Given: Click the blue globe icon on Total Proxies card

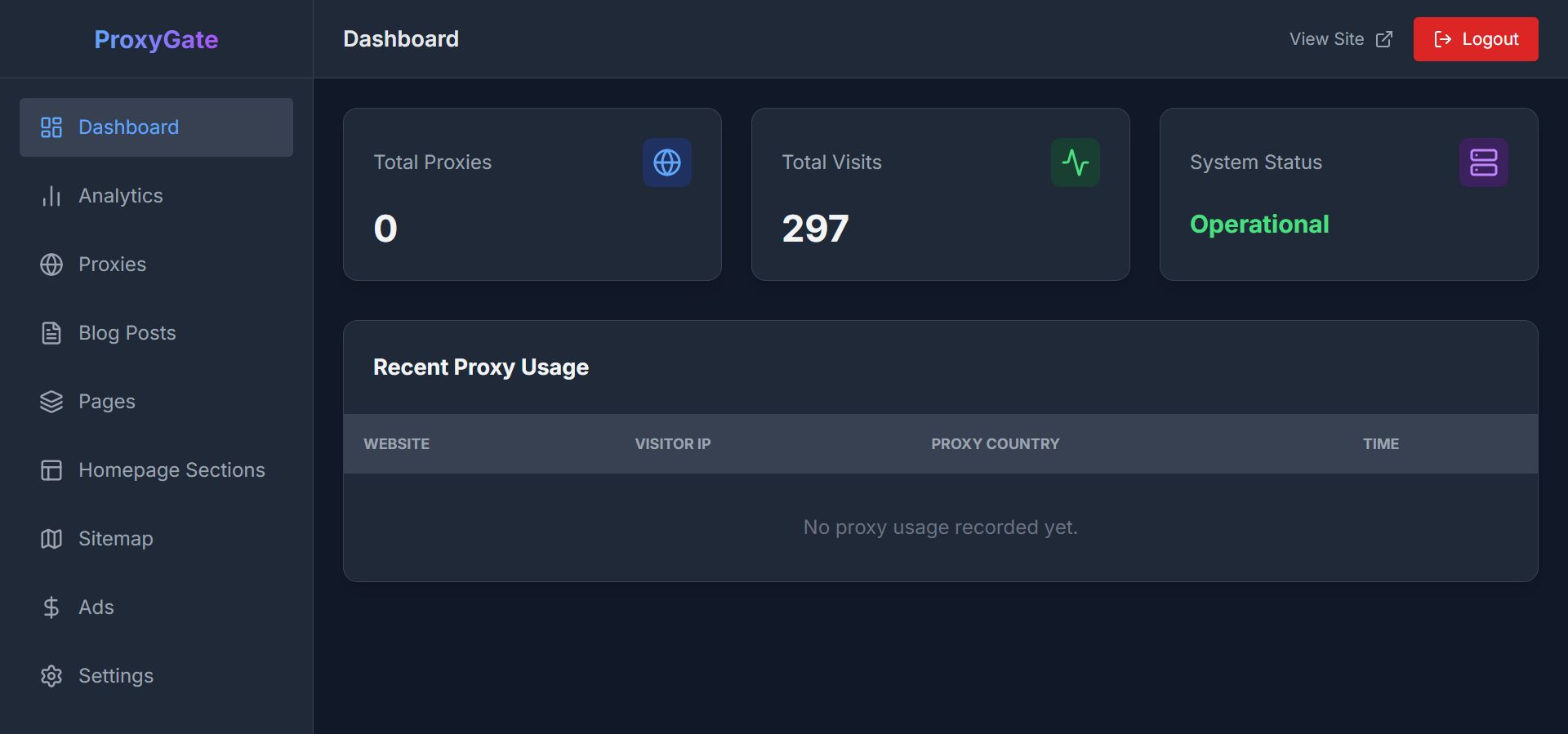Looking at the screenshot, I should point(666,162).
